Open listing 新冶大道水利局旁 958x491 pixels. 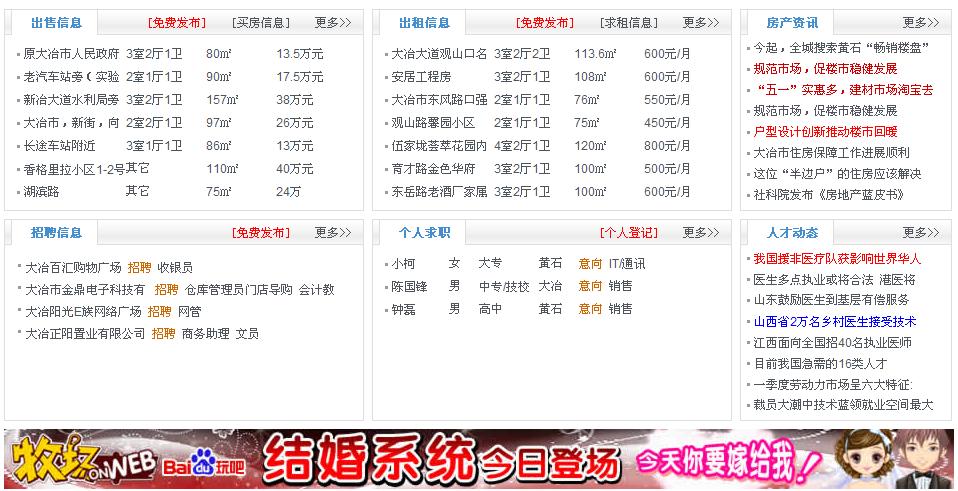point(71,100)
